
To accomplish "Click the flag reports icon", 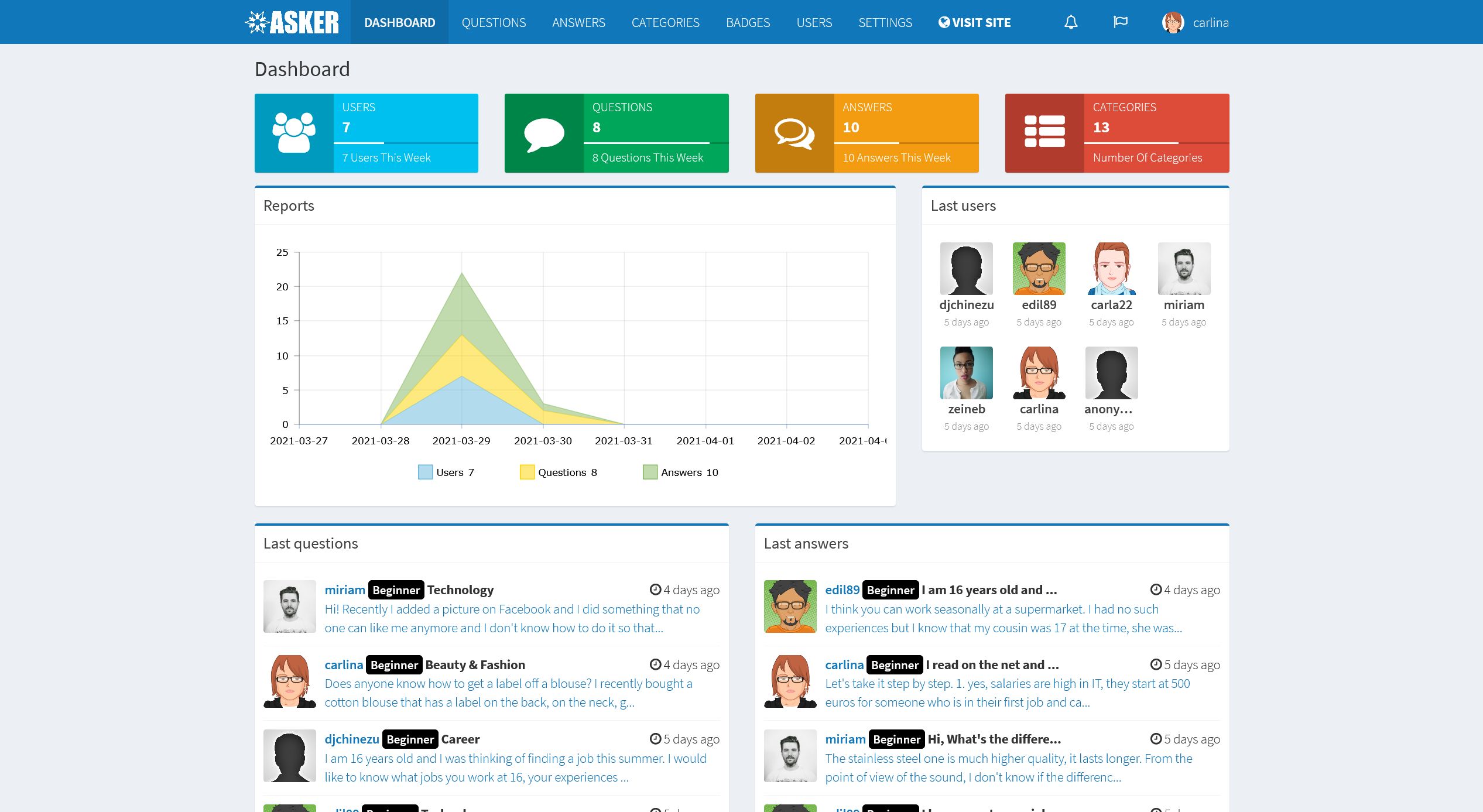I will [1119, 22].
